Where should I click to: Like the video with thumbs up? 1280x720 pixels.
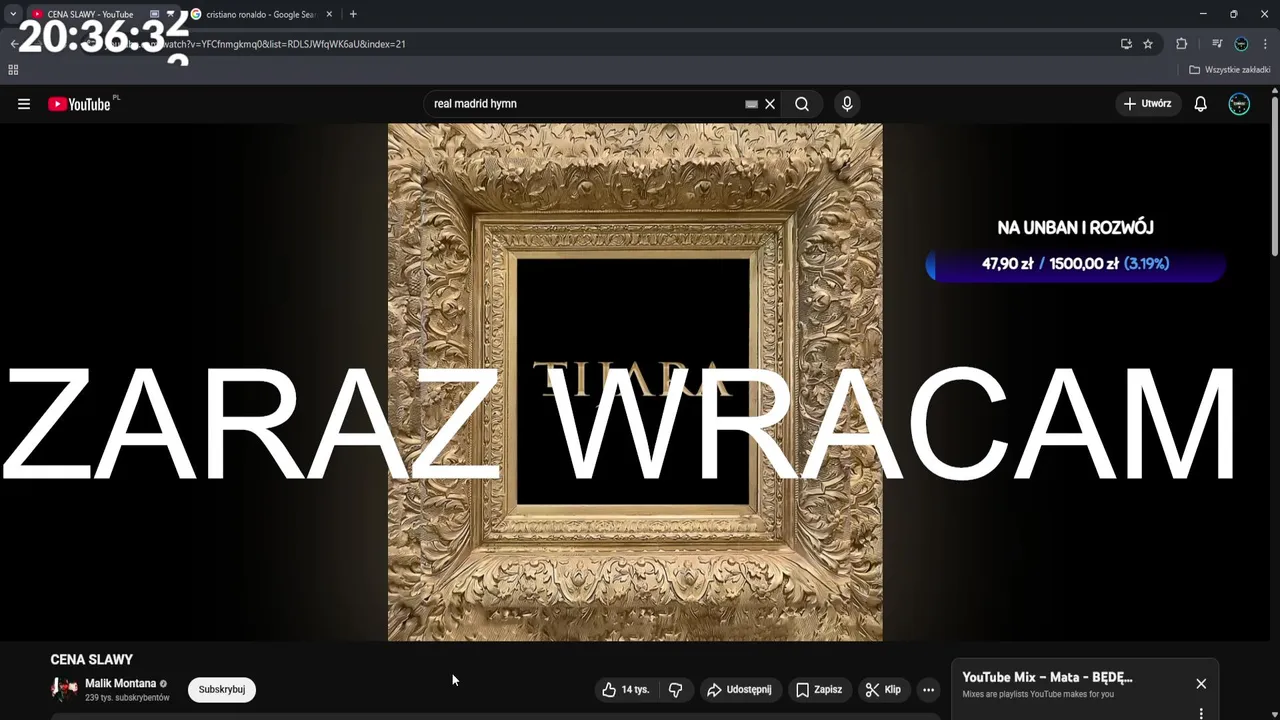tap(626, 690)
